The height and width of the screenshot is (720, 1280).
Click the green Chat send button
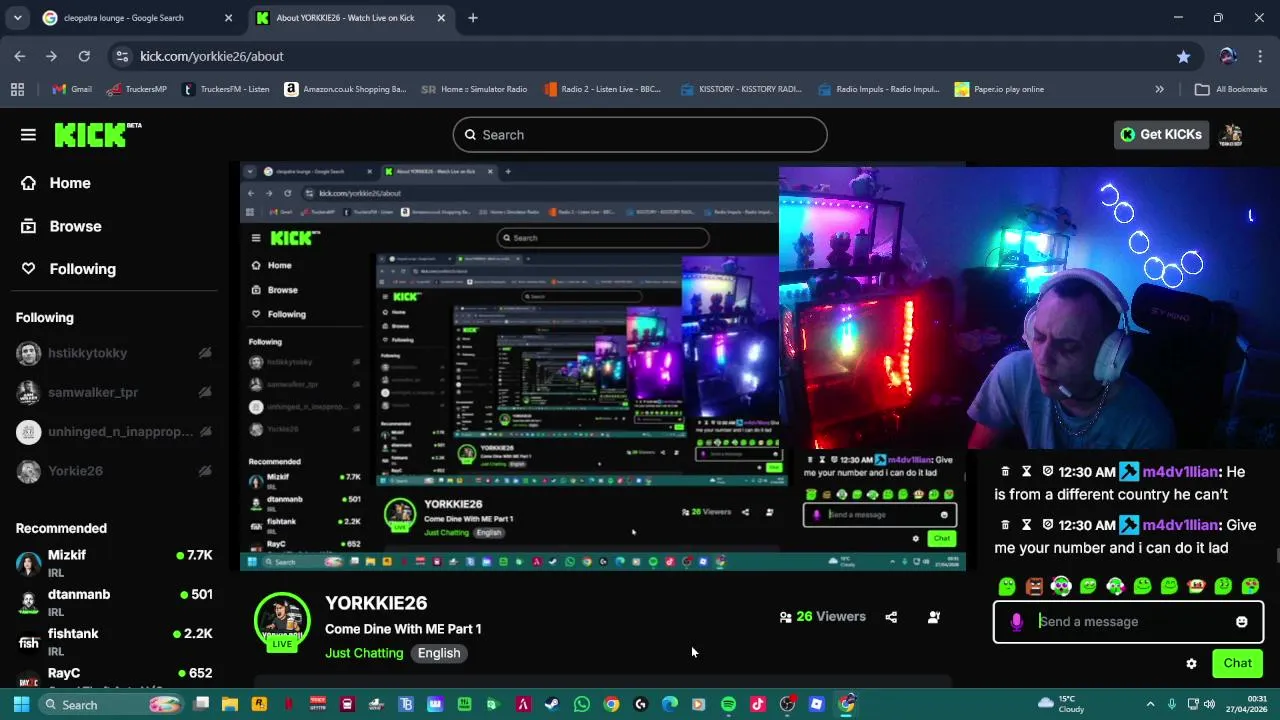pyautogui.click(x=1237, y=663)
